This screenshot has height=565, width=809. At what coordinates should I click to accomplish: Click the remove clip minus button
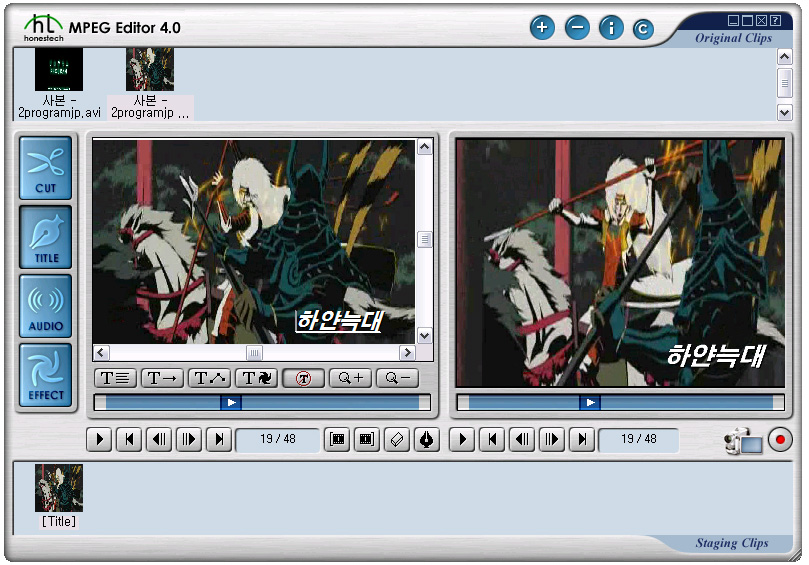click(577, 27)
